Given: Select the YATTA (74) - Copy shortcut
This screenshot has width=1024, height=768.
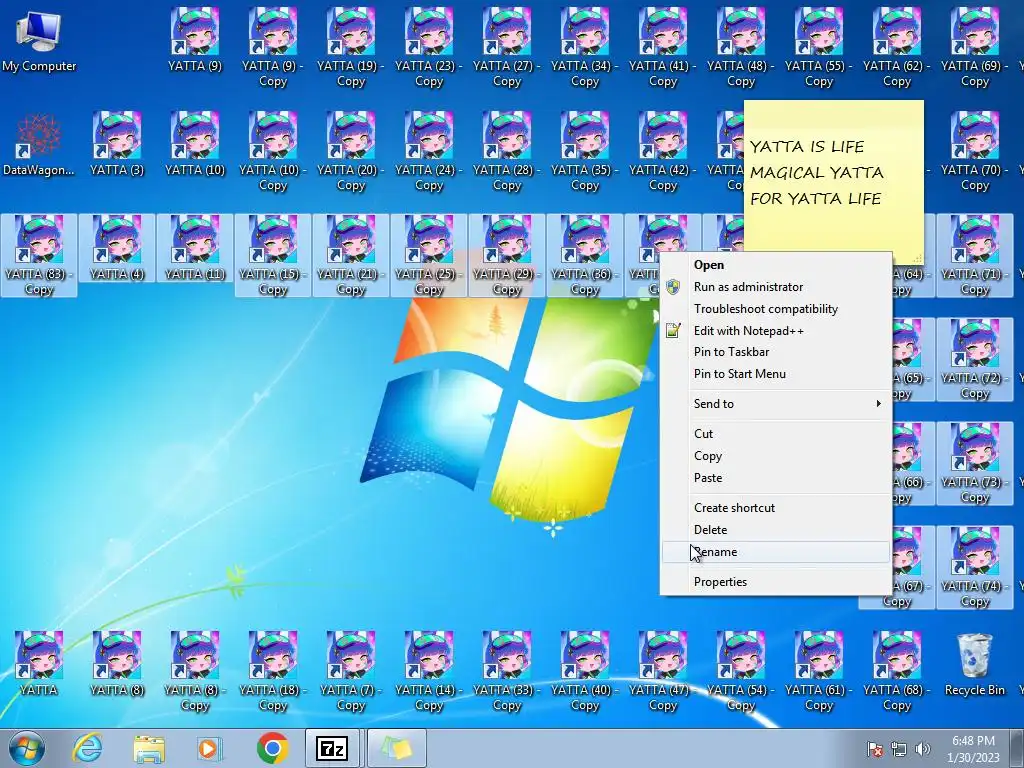Looking at the screenshot, I should [x=974, y=568].
